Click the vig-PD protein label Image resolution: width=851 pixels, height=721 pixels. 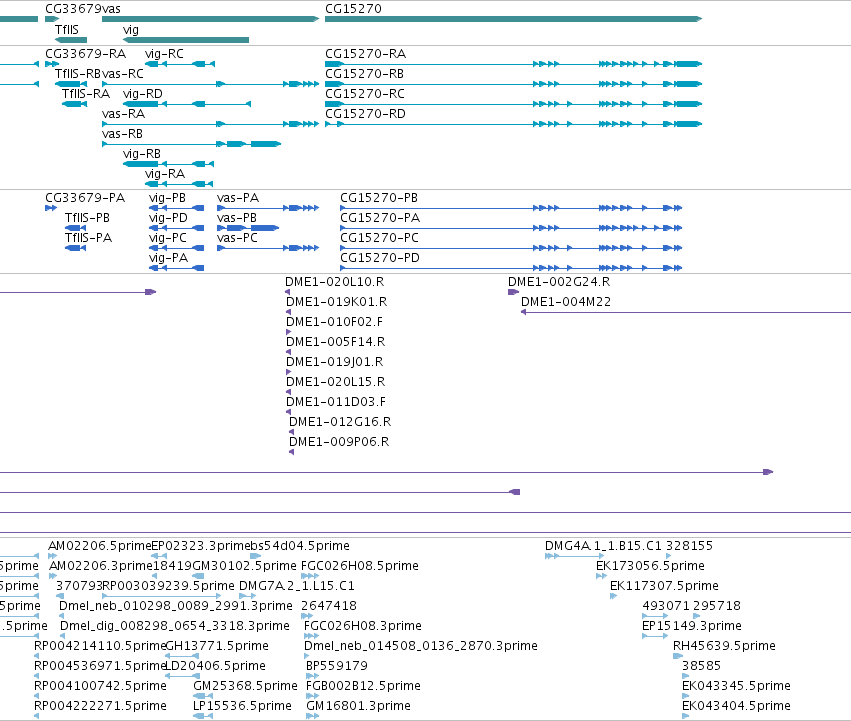pos(168,218)
